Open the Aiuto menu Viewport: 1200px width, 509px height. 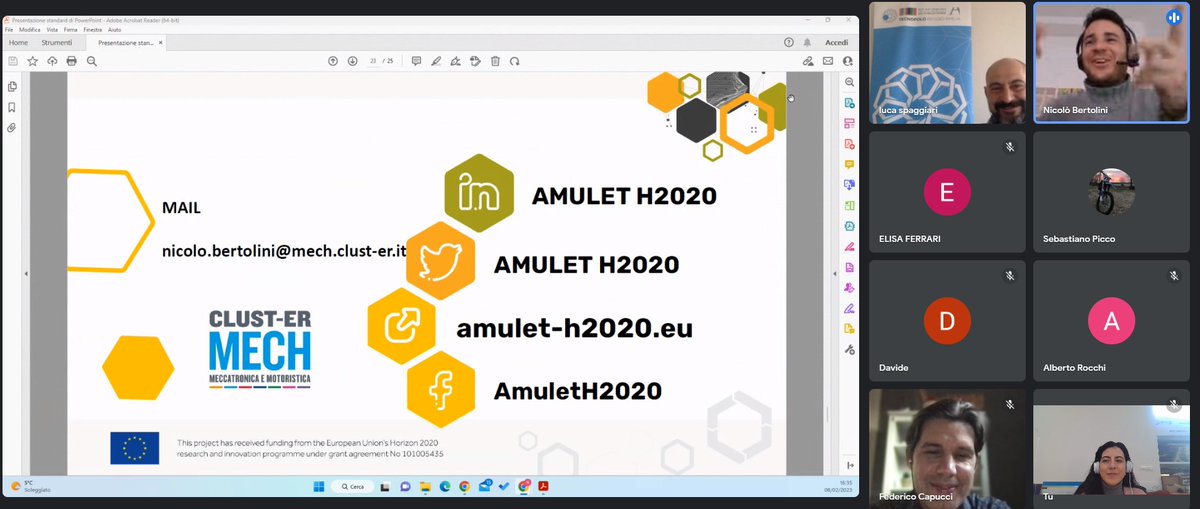point(115,30)
